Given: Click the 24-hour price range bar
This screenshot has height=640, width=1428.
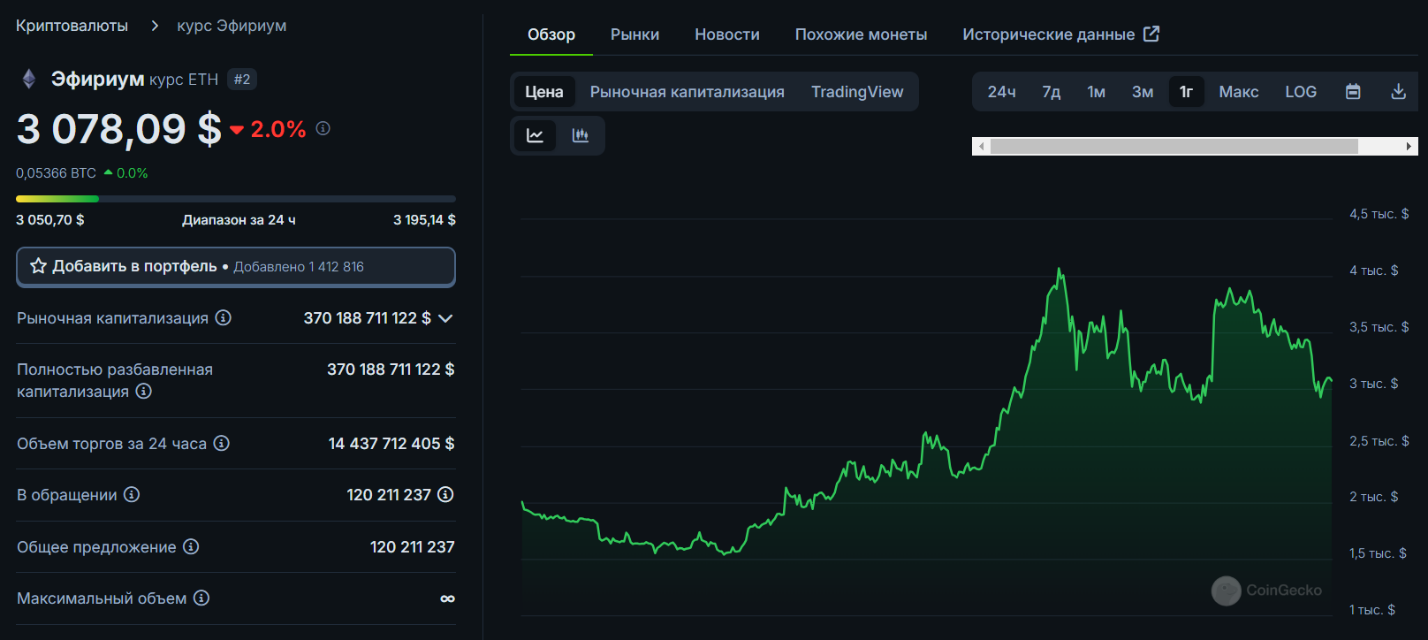Looking at the screenshot, I should 235,199.
